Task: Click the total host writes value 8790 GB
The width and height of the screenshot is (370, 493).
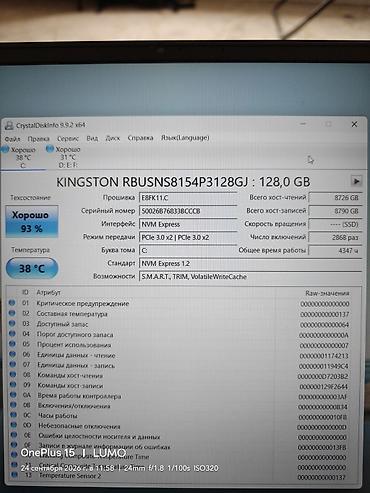Action: (x=335, y=211)
